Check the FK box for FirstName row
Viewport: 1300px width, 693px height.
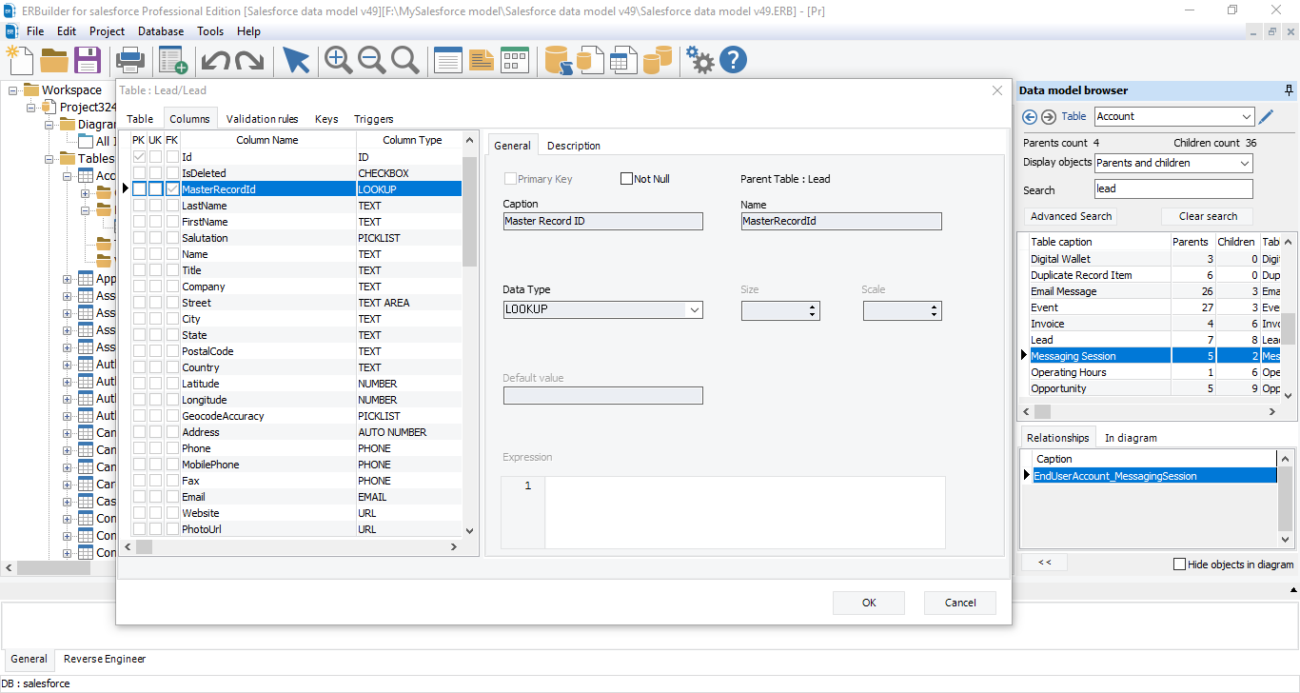173,221
